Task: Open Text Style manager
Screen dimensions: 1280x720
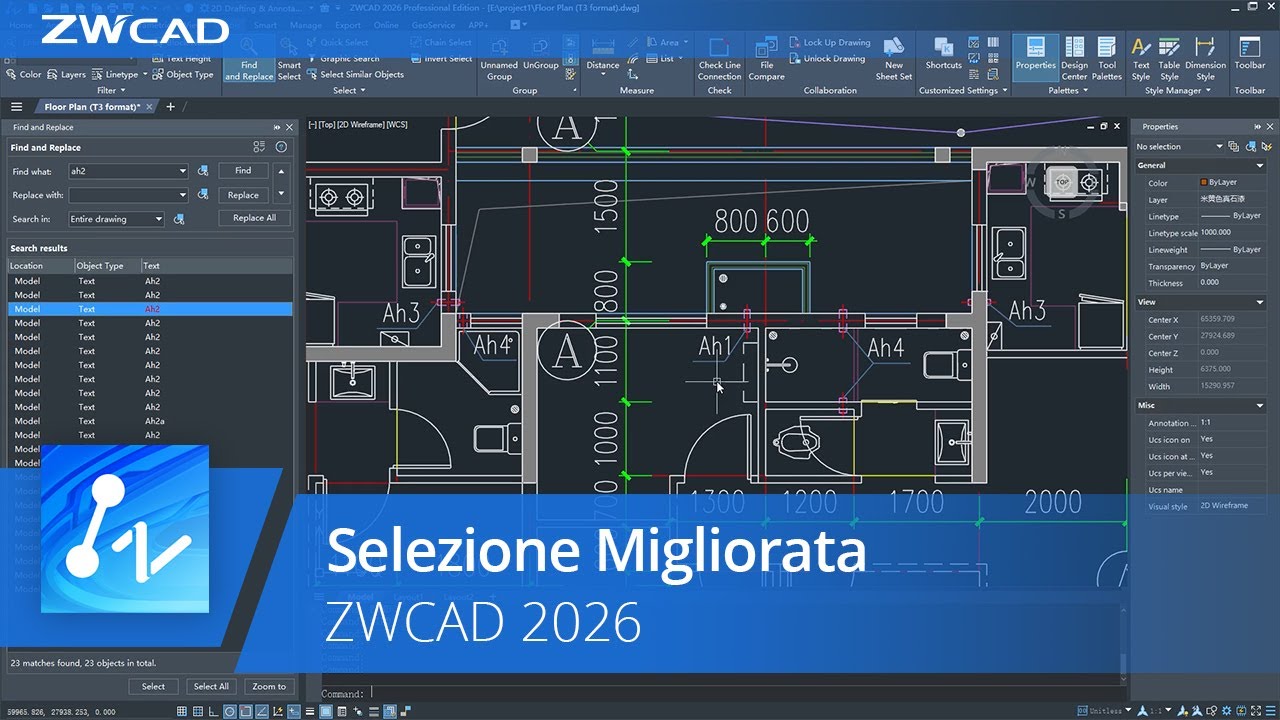Action: tap(1141, 59)
